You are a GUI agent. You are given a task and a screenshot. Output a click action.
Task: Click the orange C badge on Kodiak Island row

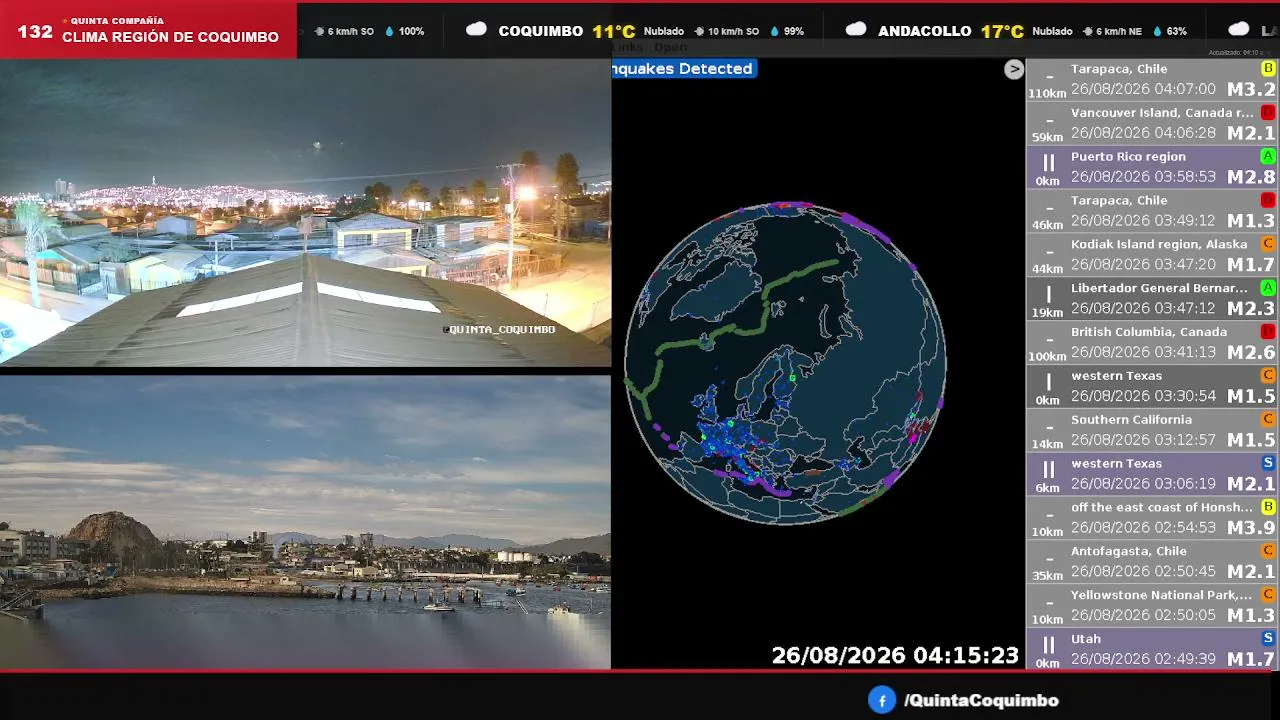1268,243
